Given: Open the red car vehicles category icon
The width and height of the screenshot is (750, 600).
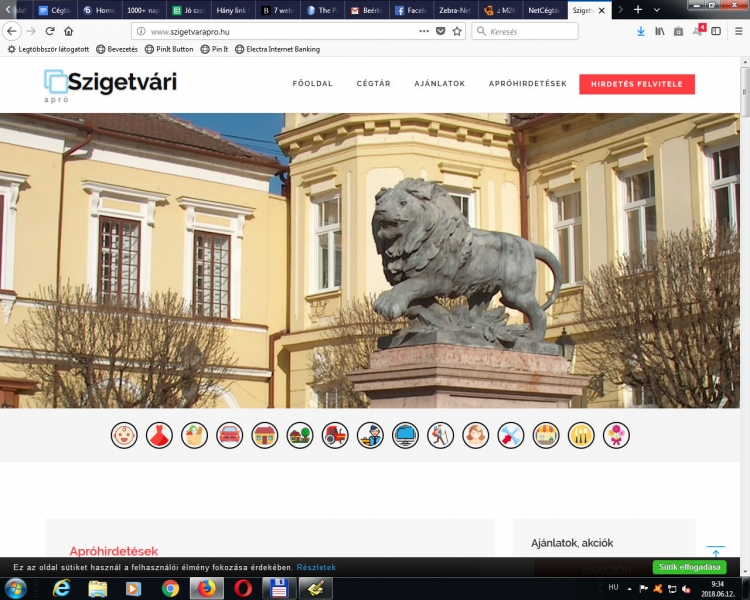Looking at the screenshot, I should (230, 435).
